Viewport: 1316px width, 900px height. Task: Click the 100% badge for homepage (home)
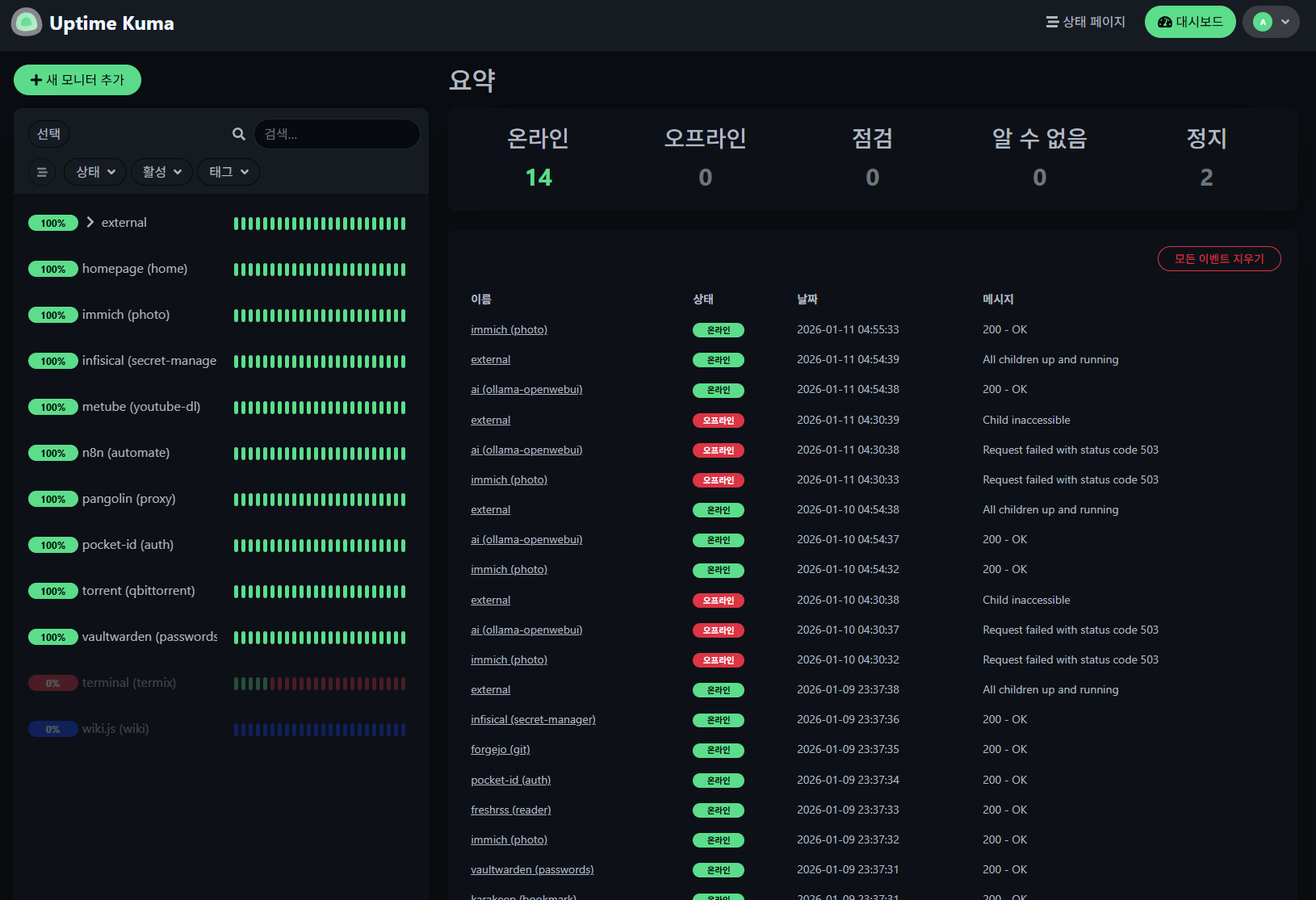click(53, 270)
